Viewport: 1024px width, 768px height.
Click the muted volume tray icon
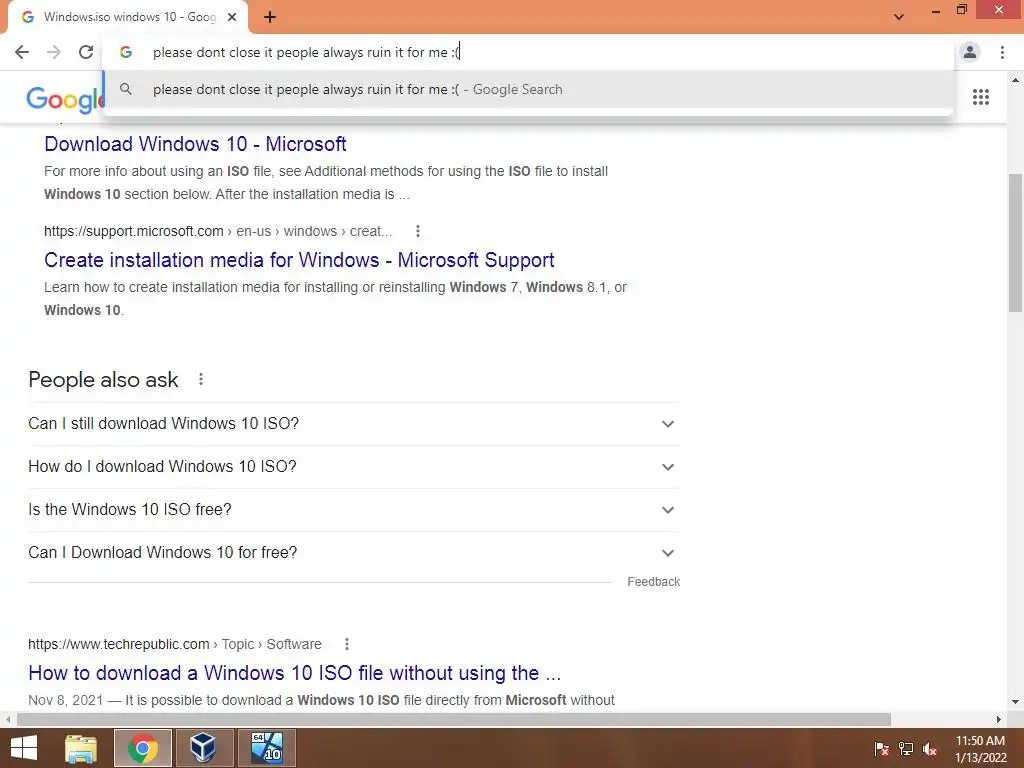pyautogui.click(x=930, y=749)
